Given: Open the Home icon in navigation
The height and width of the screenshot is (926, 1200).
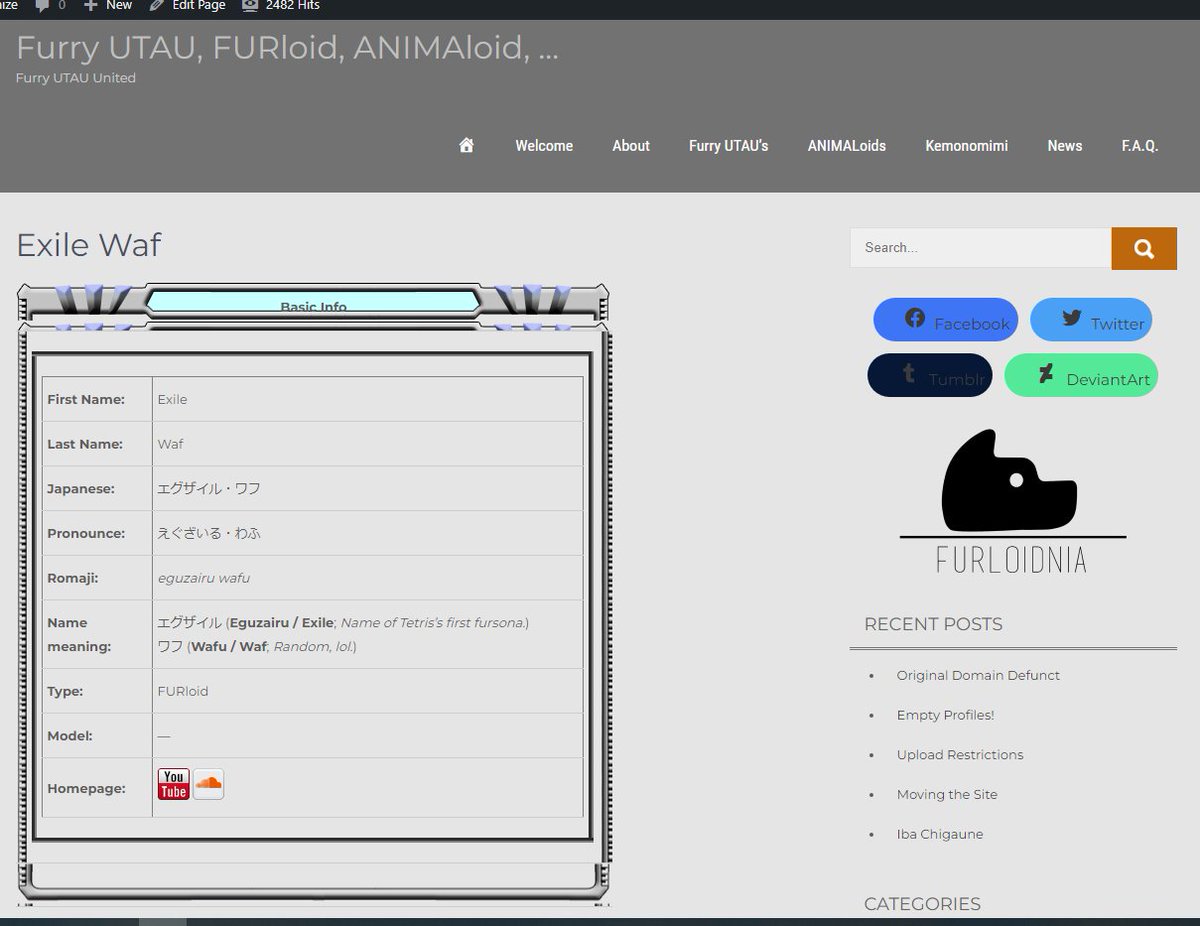Looking at the screenshot, I should click(x=466, y=145).
